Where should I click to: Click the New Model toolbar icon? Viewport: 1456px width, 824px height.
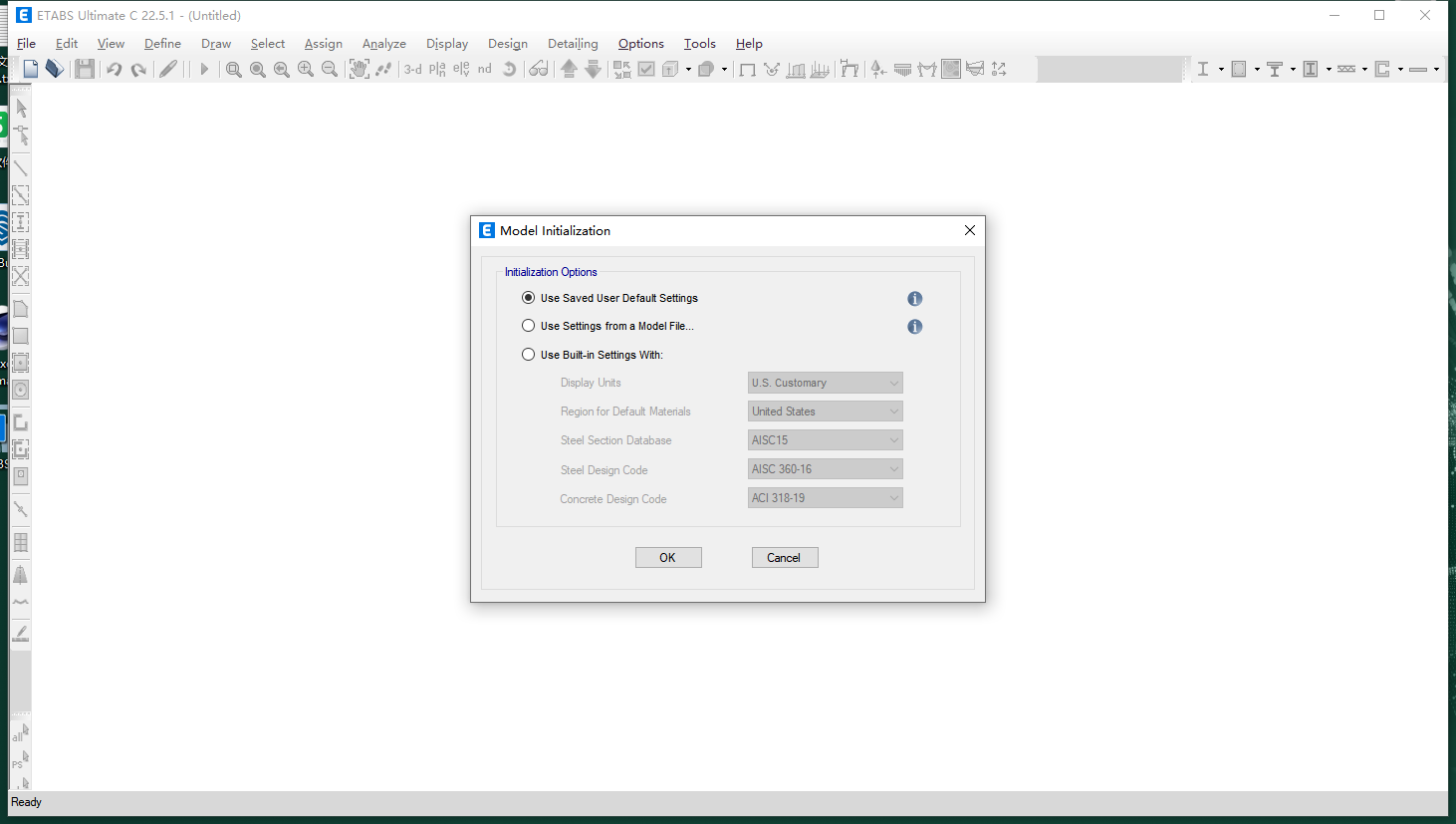[31, 69]
